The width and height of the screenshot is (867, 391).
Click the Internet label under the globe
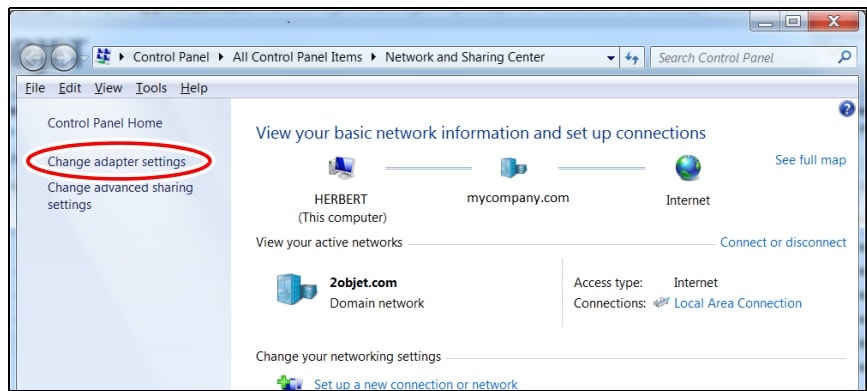(688, 200)
